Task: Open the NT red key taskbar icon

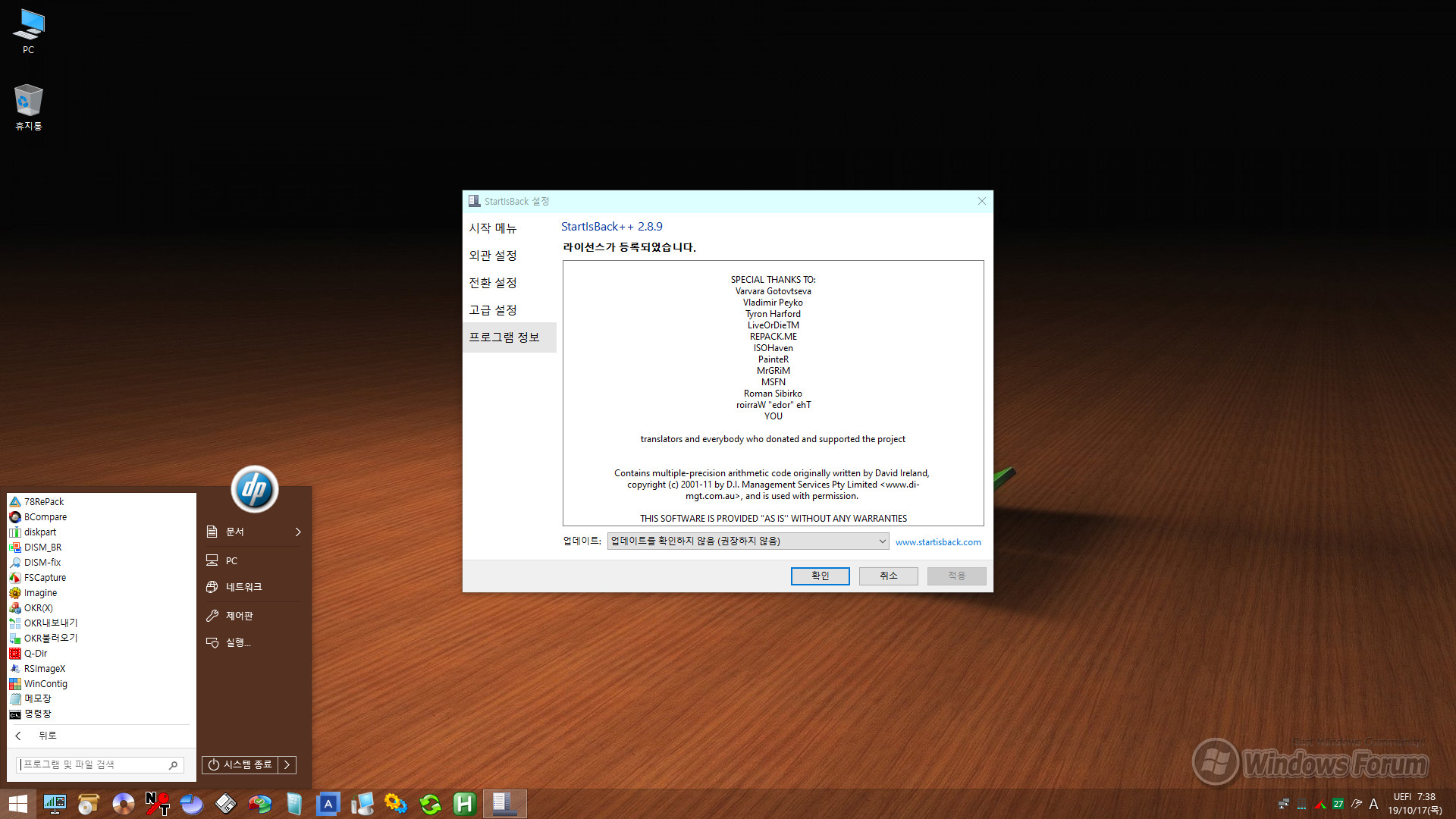Action: pyautogui.click(x=157, y=804)
